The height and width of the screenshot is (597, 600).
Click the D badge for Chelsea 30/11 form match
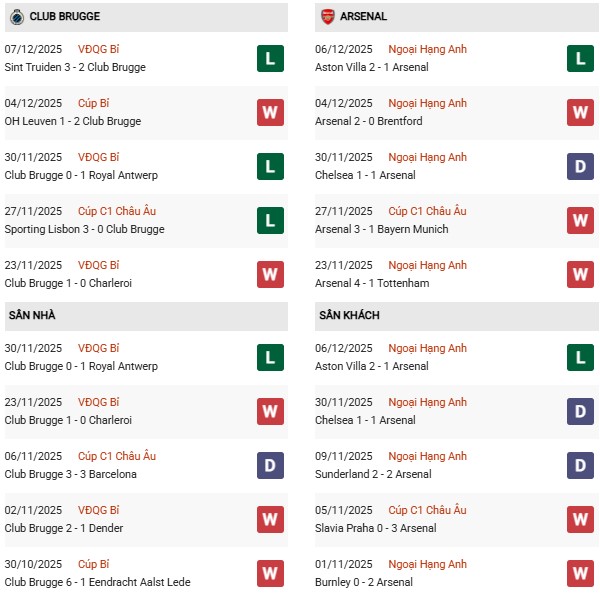[x=580, y=166]
